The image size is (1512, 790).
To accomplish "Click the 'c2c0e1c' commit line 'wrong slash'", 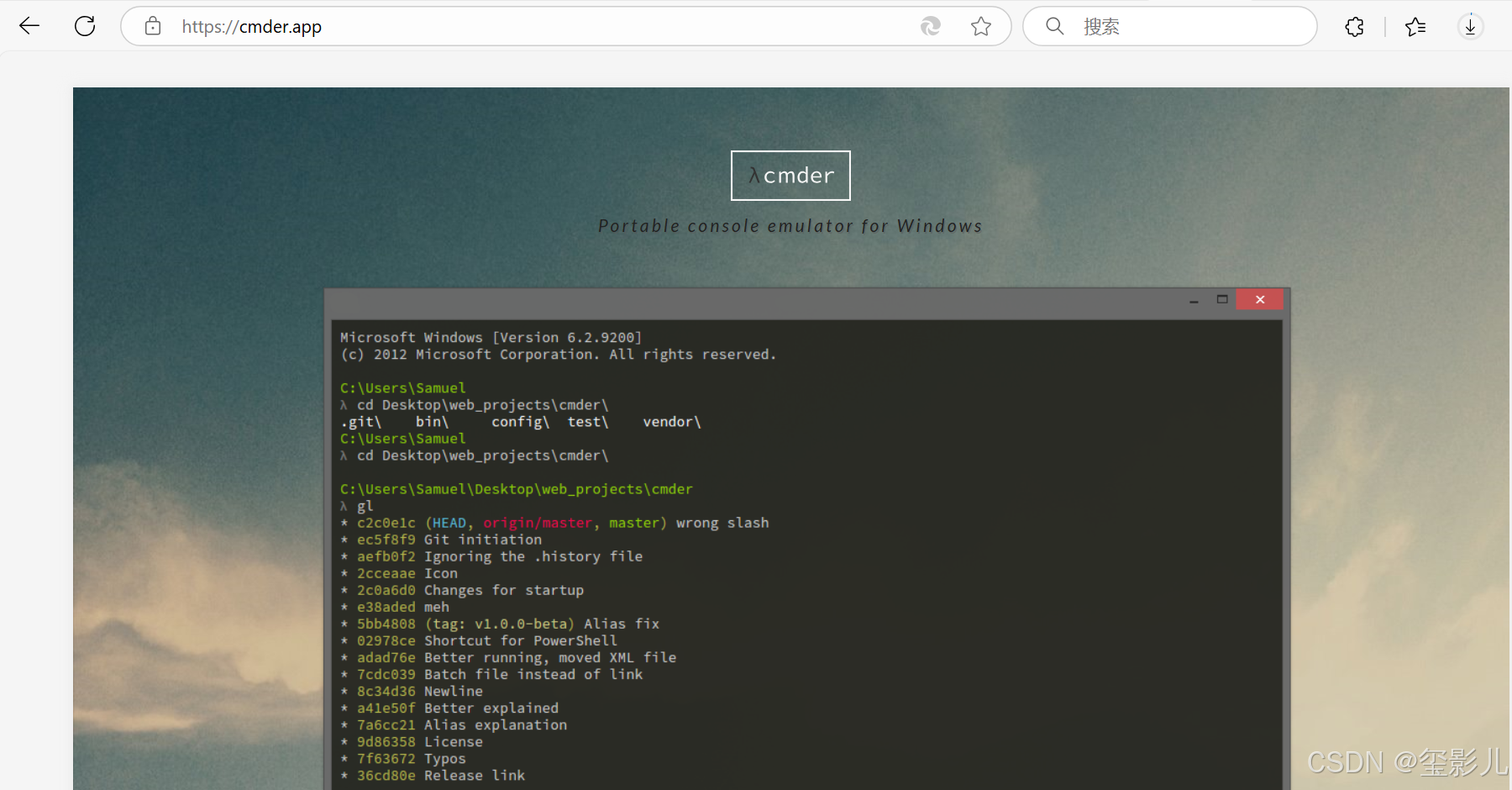I will coord(554,523).
